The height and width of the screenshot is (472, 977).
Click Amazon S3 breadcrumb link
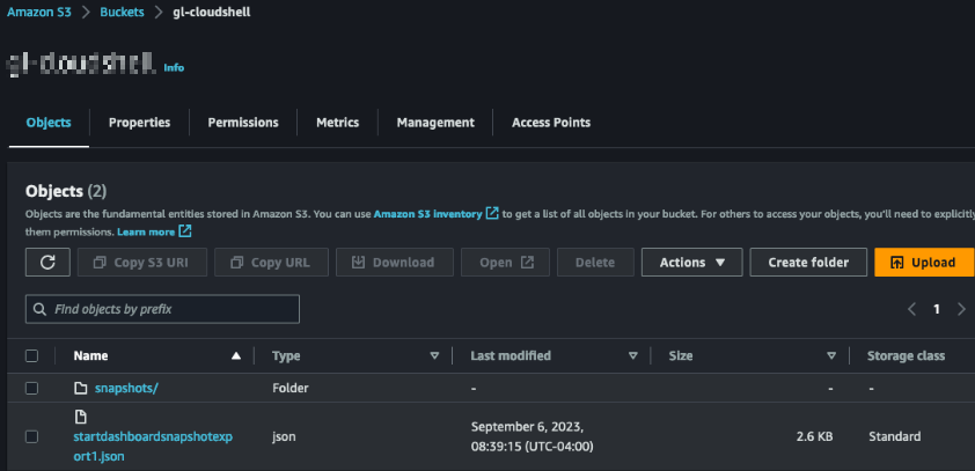39,12
